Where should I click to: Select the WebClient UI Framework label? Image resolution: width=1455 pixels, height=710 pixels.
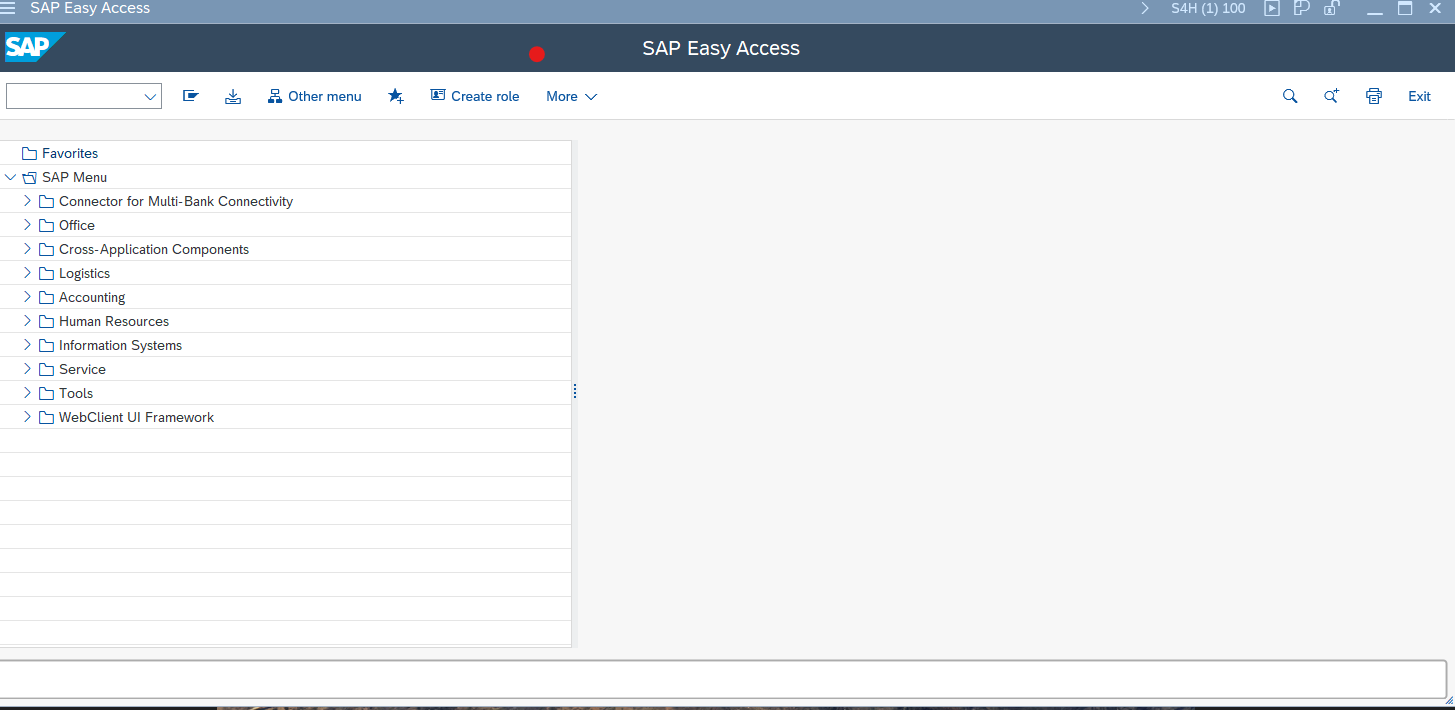136,417
